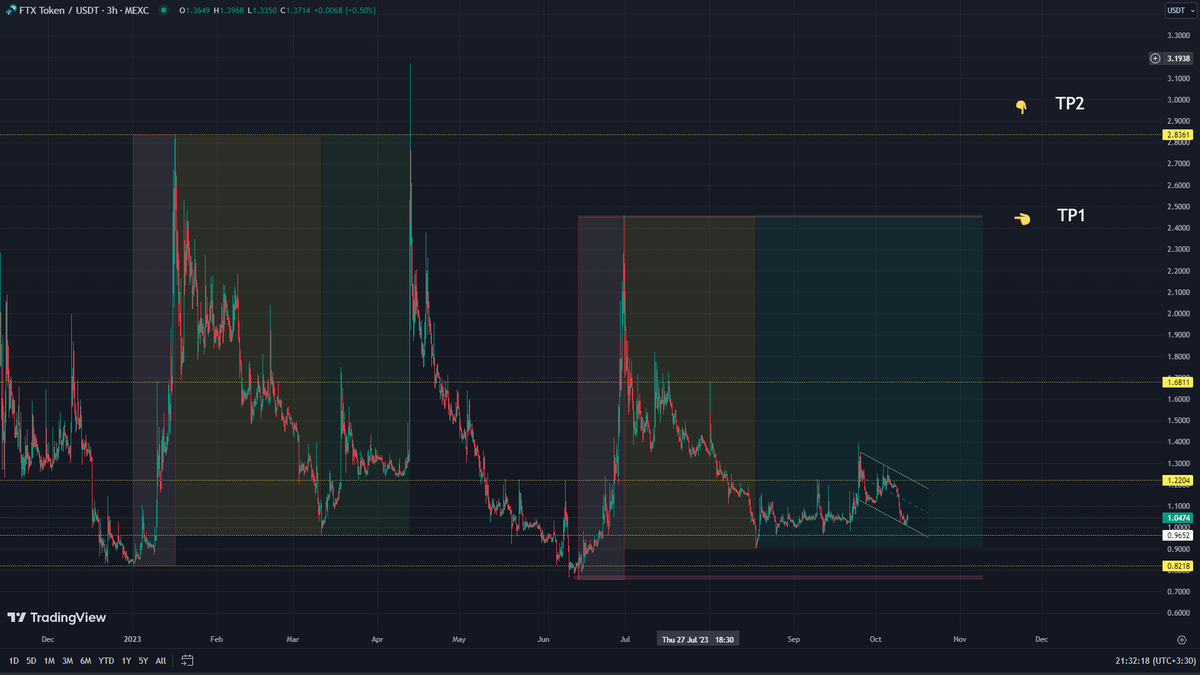Display All available chart history
Viewport: 1200px width, 675px height.
click(161, 660)
